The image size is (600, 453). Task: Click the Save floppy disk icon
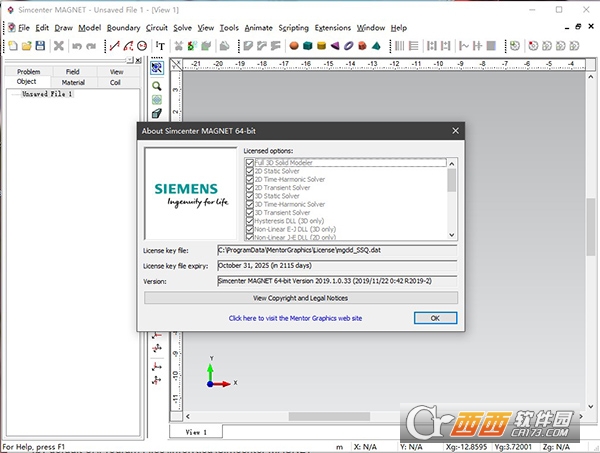pyautogui.click(x=40, y=46)
